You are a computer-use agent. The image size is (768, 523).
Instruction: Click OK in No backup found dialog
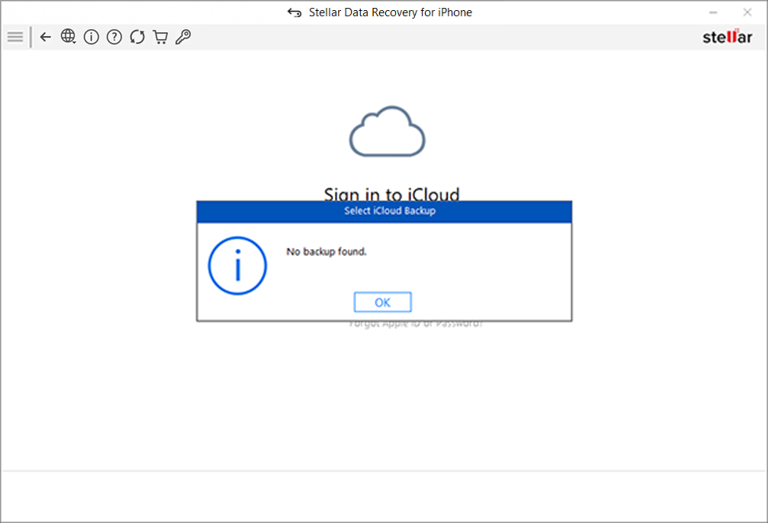coord(383,302)
